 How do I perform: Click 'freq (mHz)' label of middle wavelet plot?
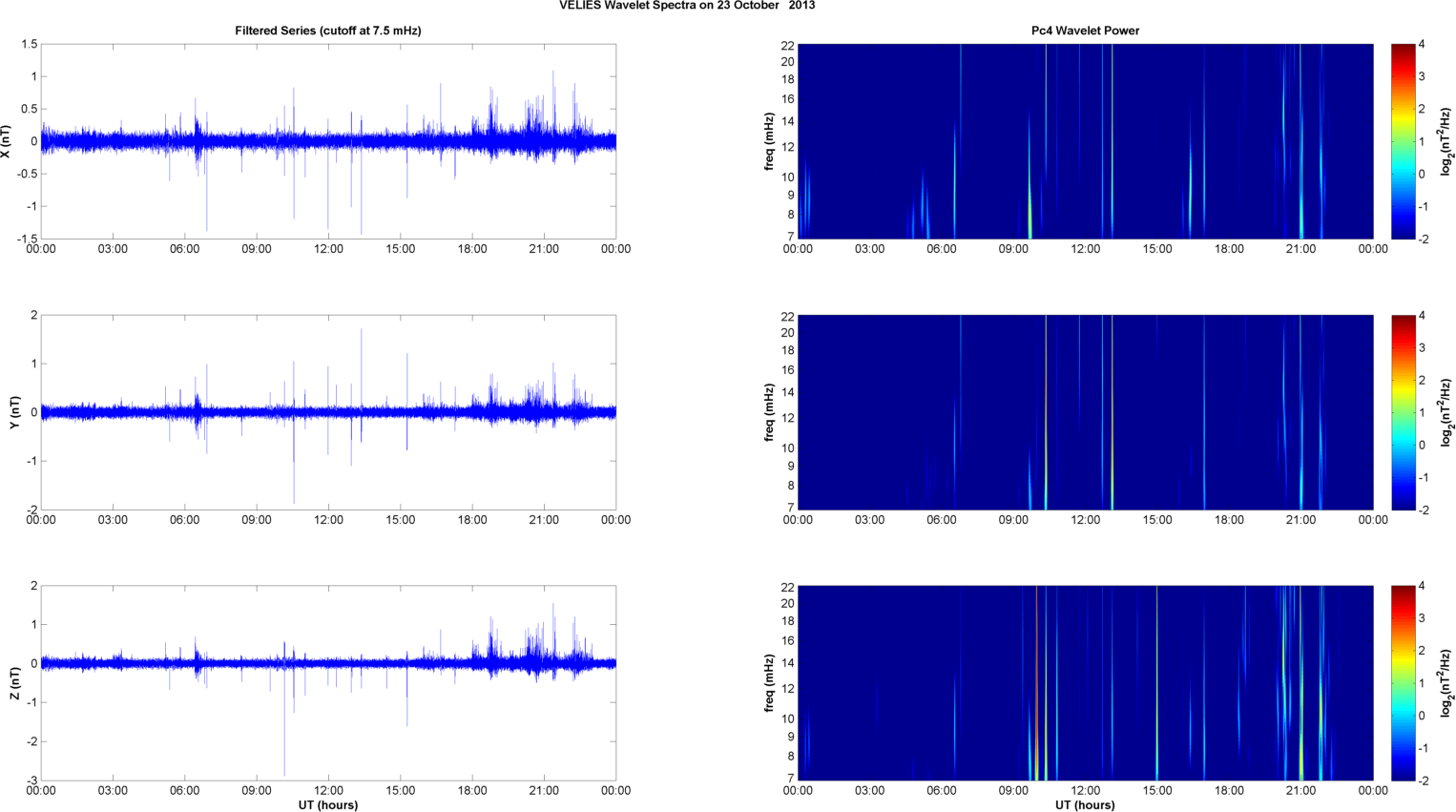click(x=769, y=412)
